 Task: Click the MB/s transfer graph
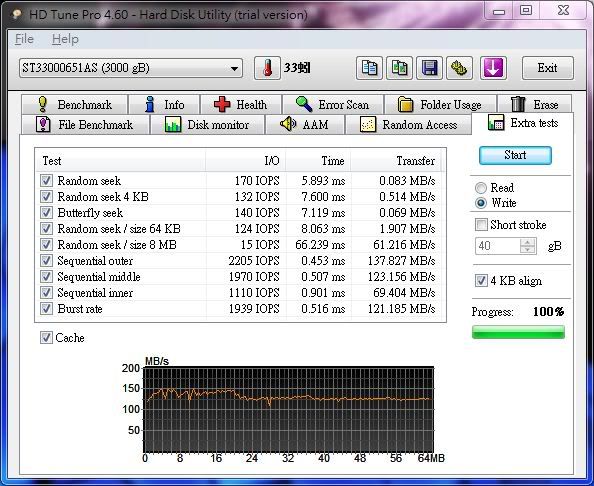289,409
